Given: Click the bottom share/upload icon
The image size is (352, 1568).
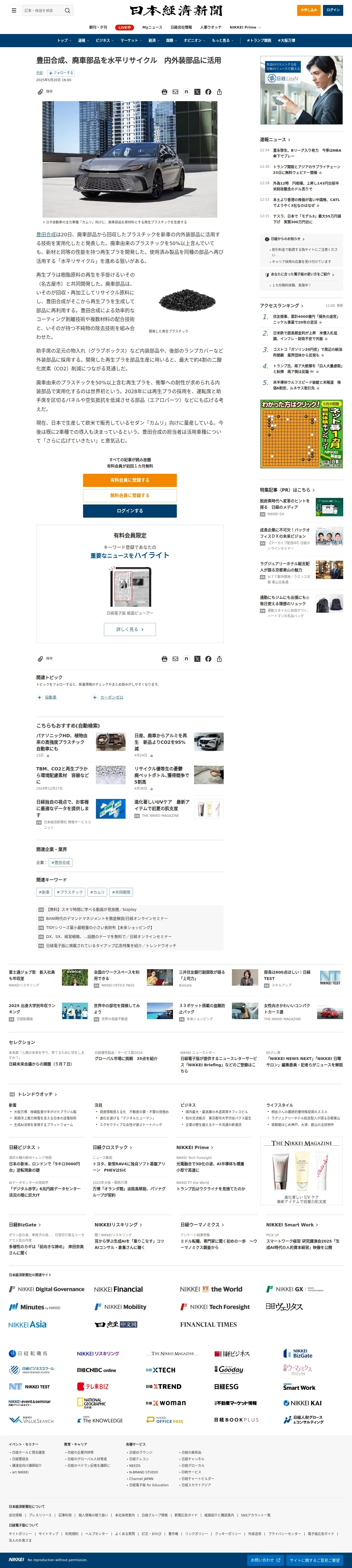Looking at the screenshot, I should (219, 659).
